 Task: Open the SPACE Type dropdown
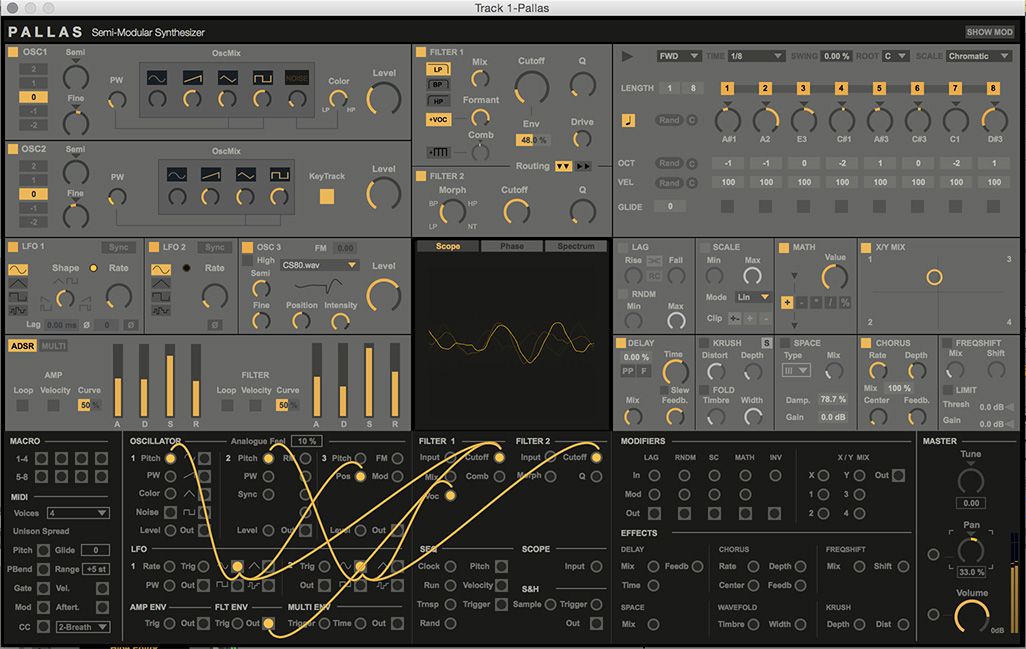click(797, 371)
